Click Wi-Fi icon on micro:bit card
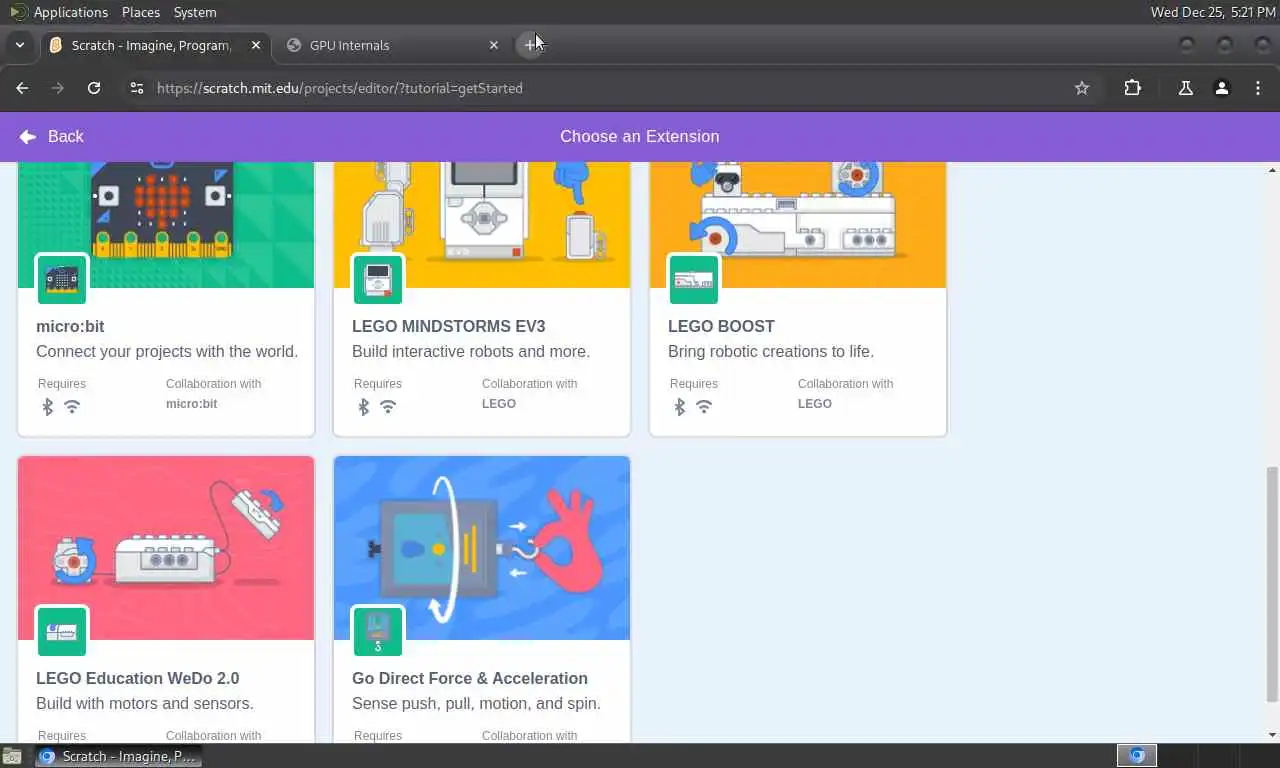Screen dimensions: 1280x768 72,407
